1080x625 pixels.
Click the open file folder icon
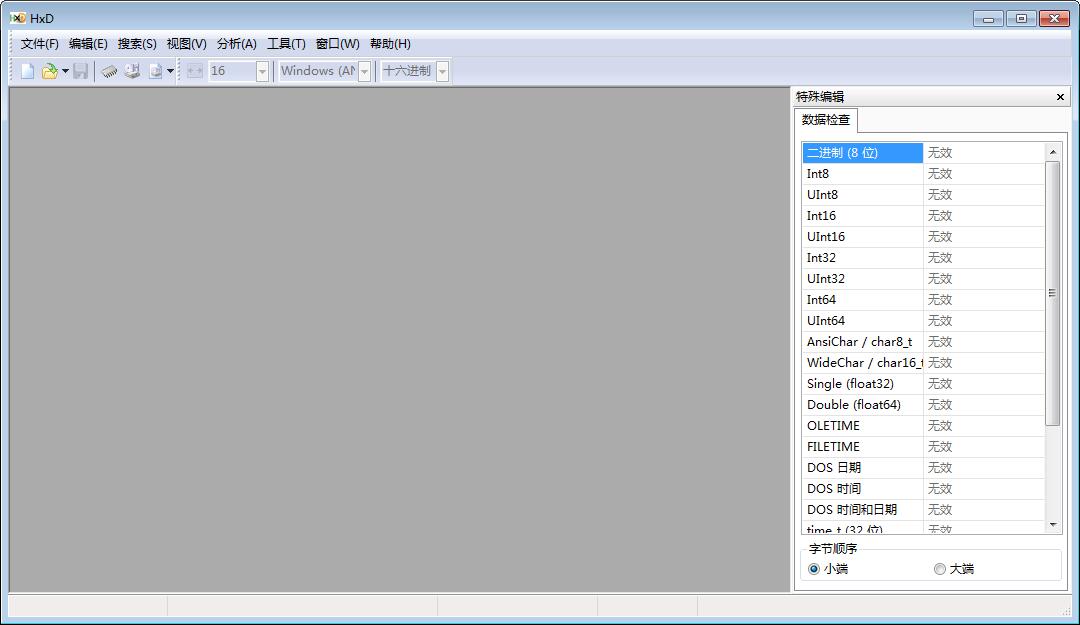[50, 71]
